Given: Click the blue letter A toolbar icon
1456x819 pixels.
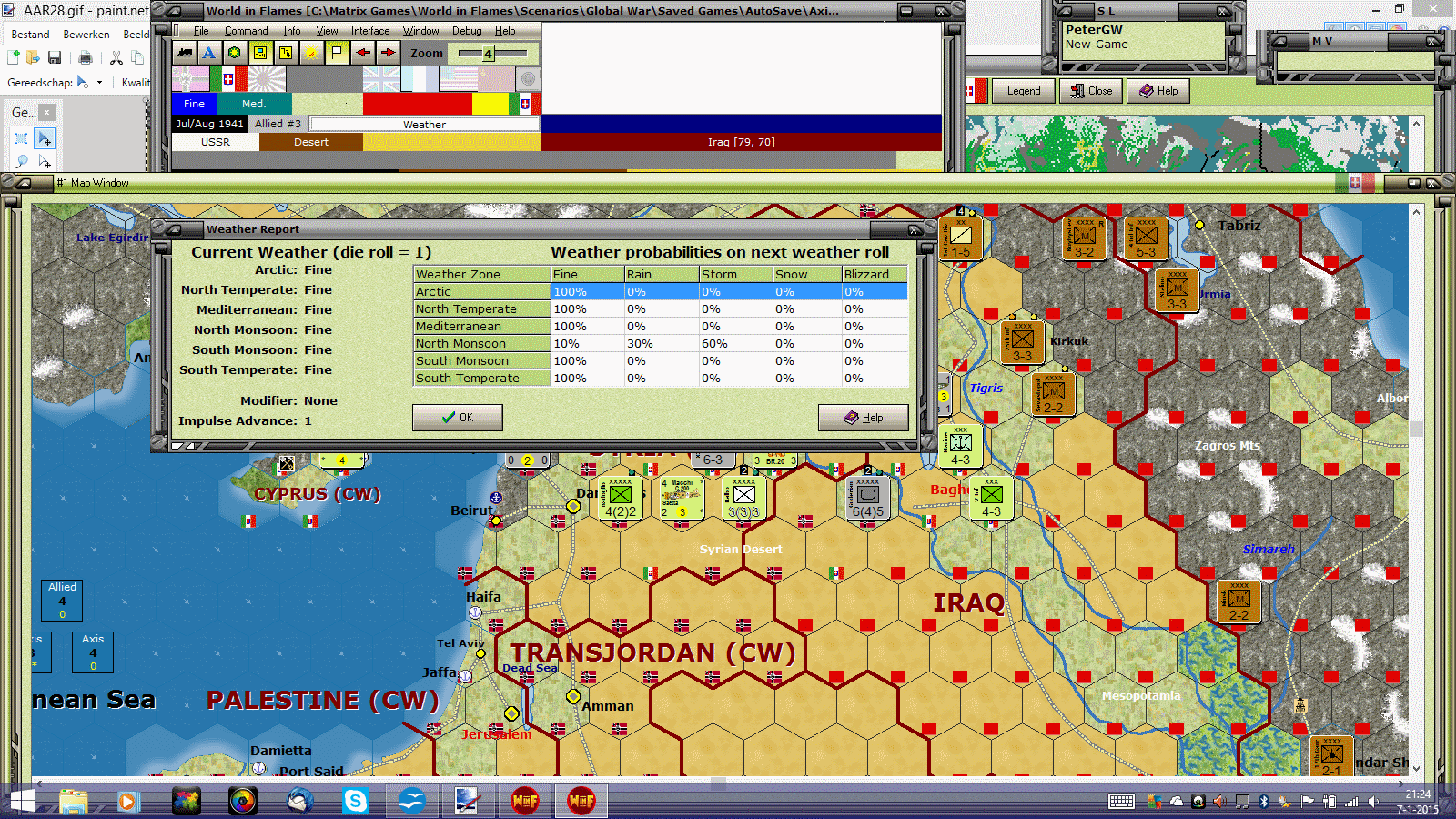Looking at the screenshot, I should (x=209, y=53).
